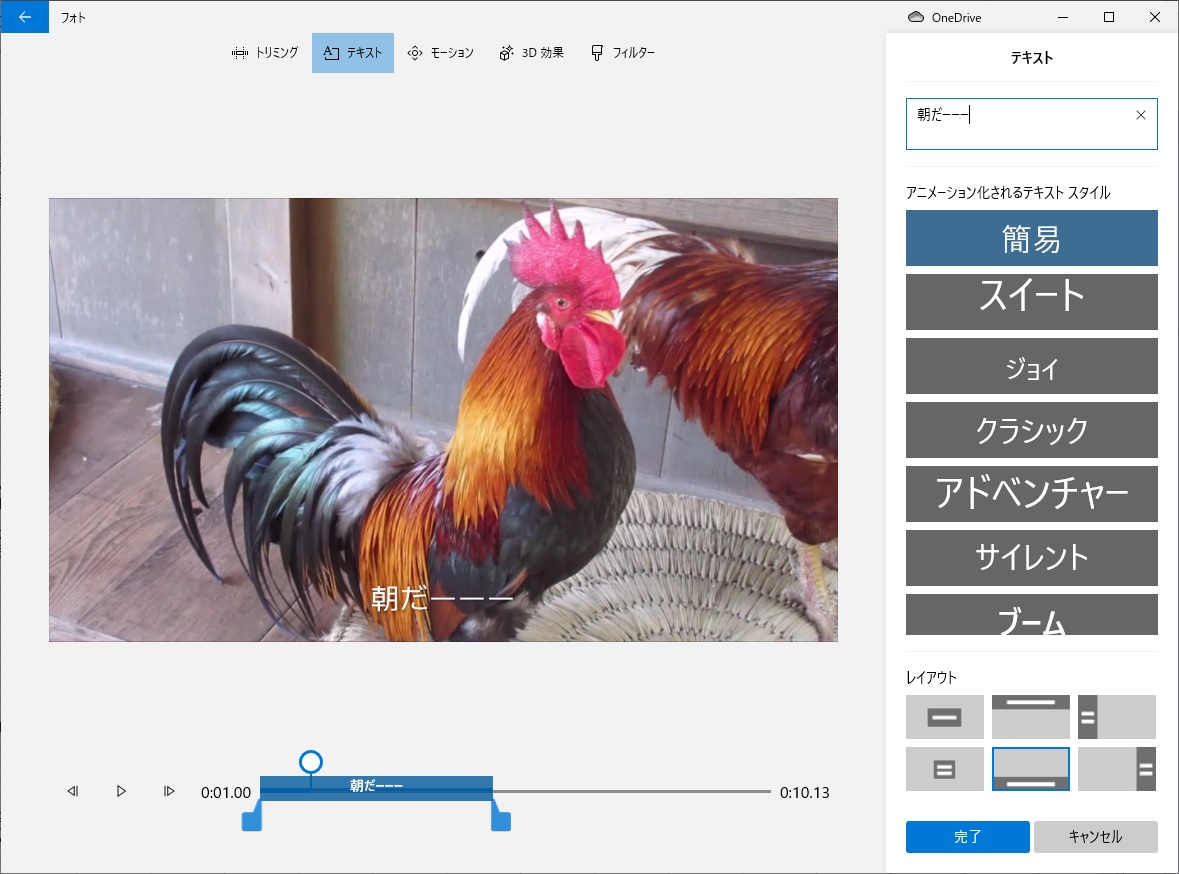Screen dimensions: 1179x874
Task: Step back one frame
Action: click(73, 791)
